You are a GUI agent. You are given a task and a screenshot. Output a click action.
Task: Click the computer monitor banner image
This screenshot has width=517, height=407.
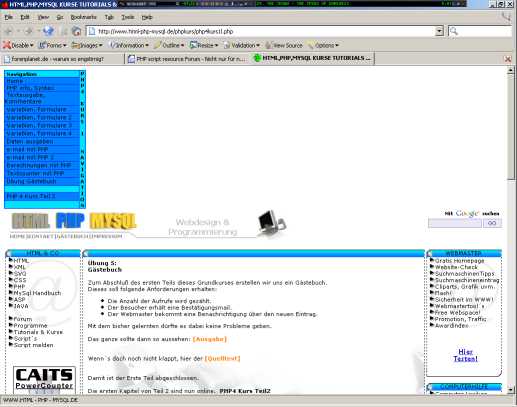(272, 223)
